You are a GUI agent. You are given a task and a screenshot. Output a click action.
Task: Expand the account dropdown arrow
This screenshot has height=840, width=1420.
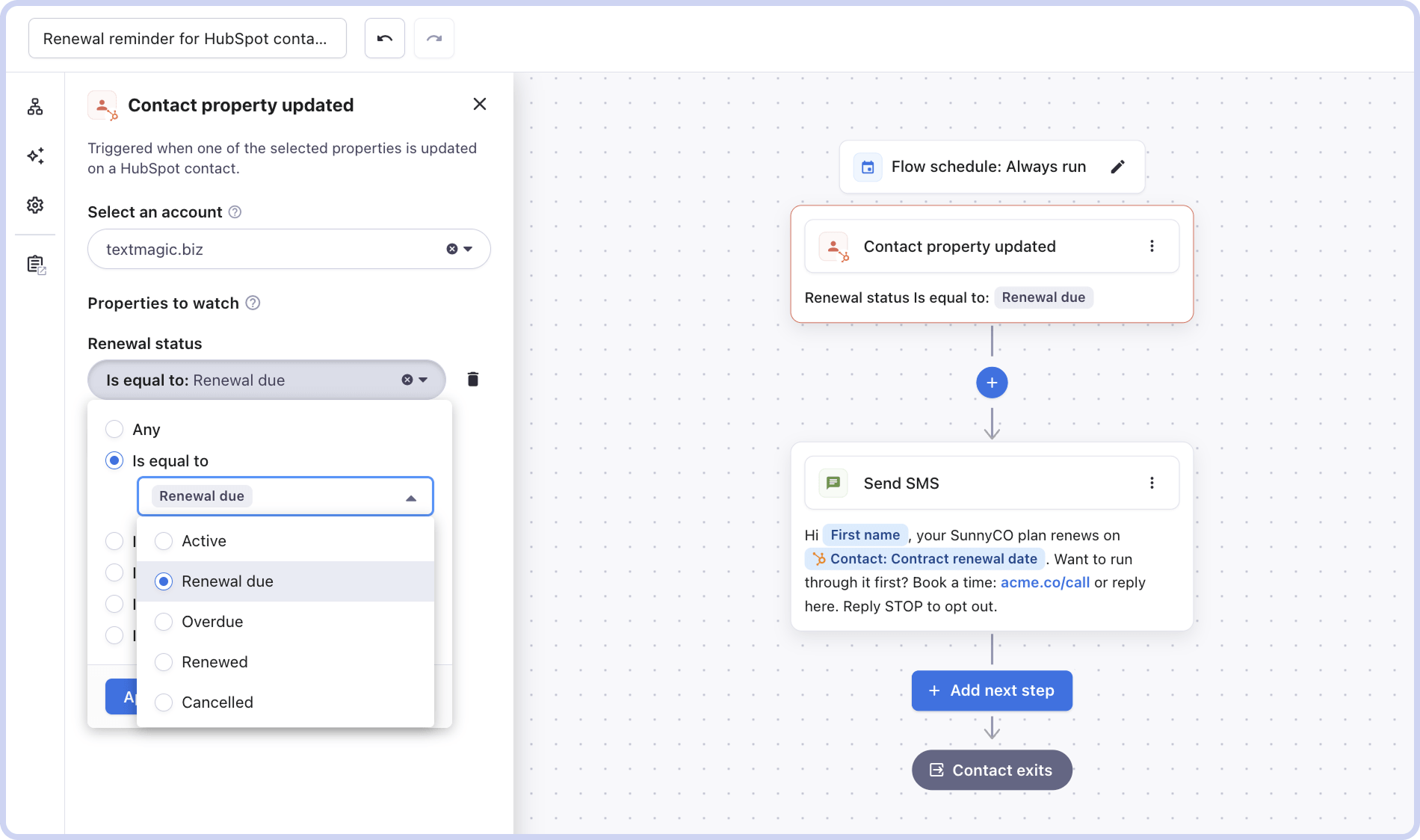(468, 249)
